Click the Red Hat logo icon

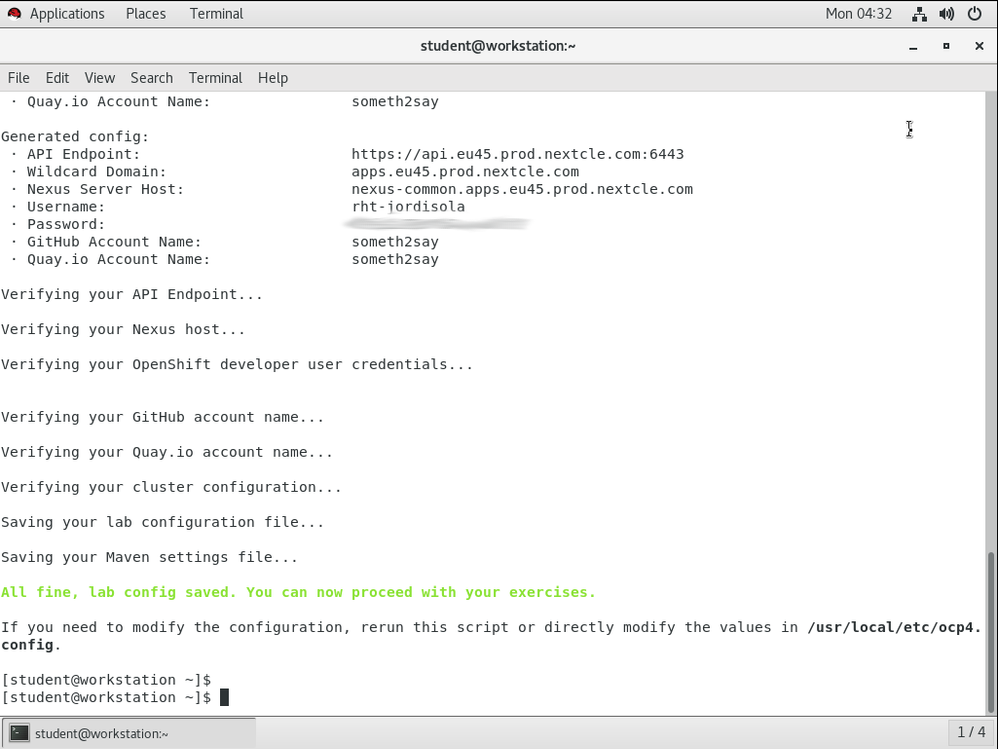(14, 14)
